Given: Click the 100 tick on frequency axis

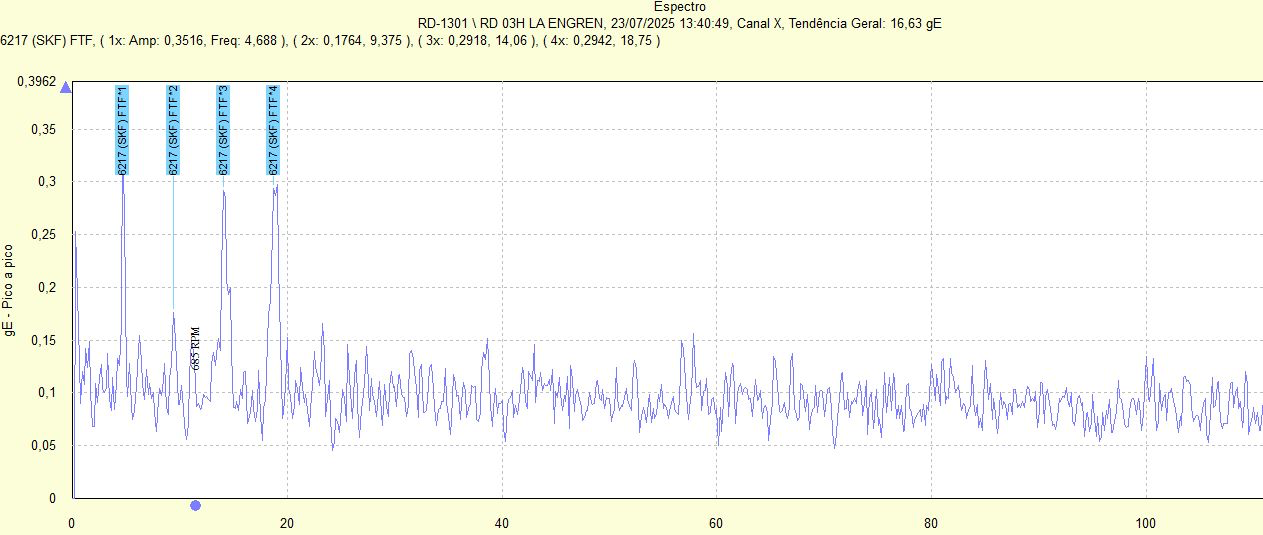Looking at the screenshot, I should [x=1146, y=523].
